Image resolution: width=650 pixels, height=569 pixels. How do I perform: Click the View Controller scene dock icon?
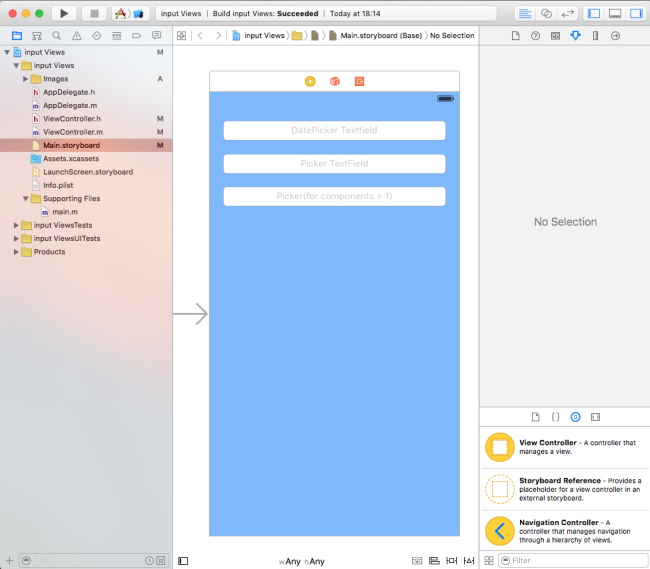click(310, 81)
